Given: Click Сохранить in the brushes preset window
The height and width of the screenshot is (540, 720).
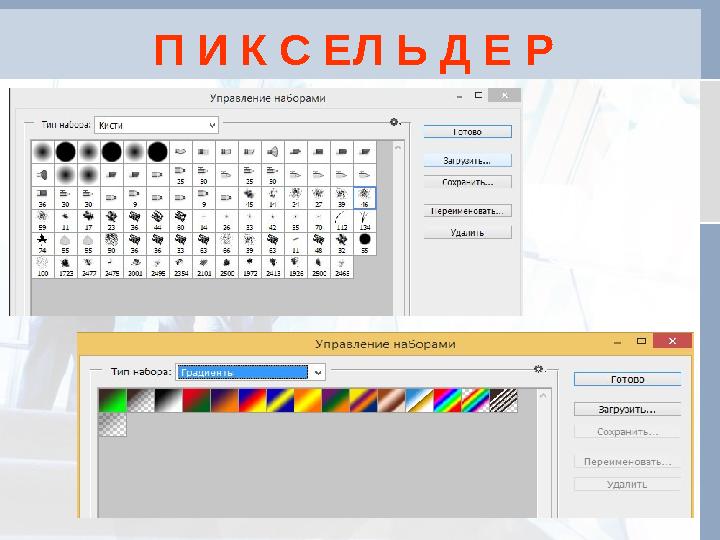Looking at the screenshot, I should coord(467,182).
